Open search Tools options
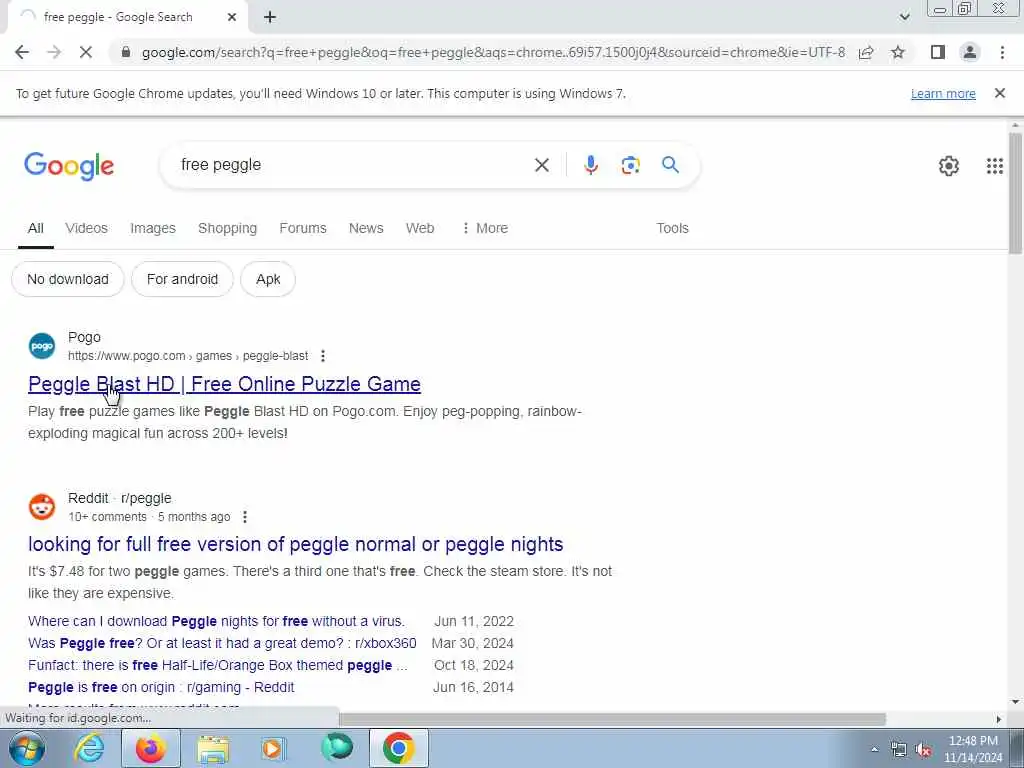 673,228
